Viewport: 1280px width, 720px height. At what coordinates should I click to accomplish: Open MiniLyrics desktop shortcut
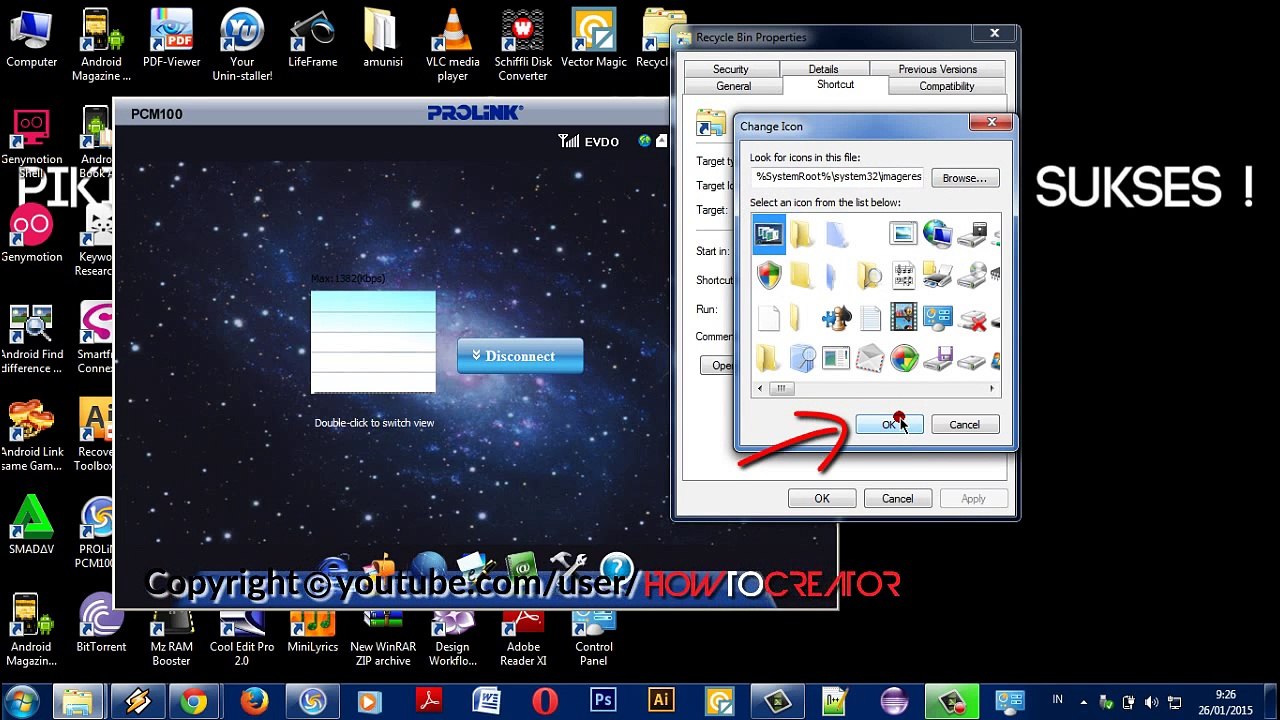pos(312,630)
